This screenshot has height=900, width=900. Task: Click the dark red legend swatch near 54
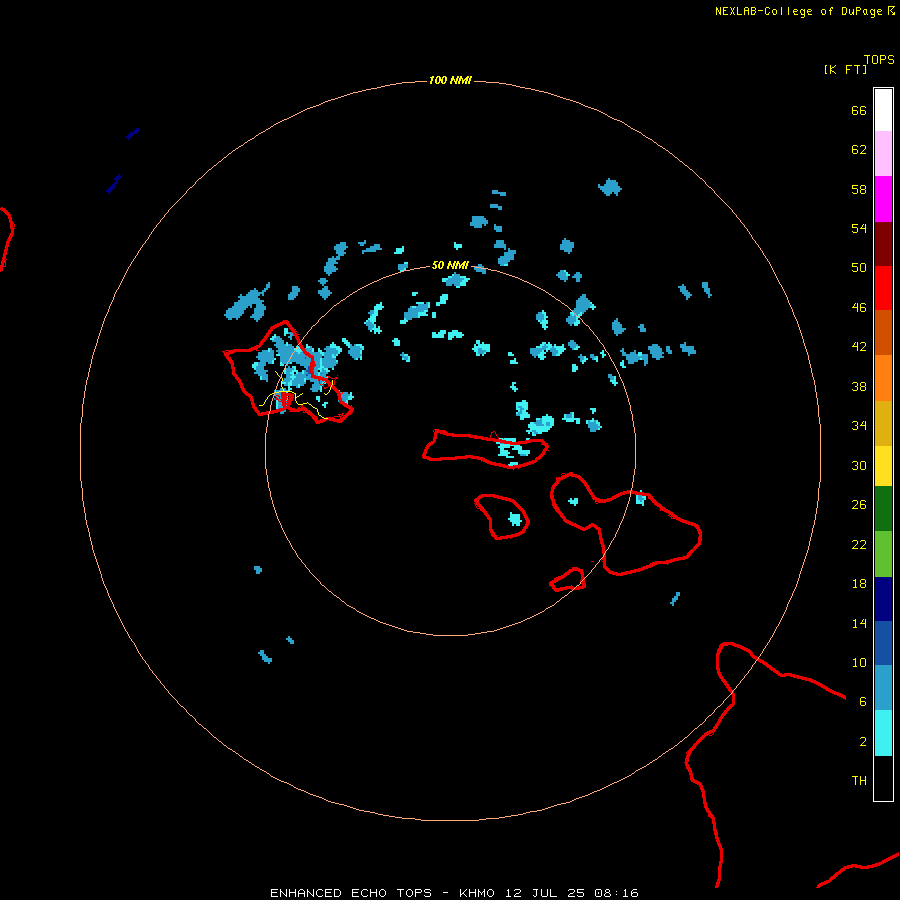883,243
